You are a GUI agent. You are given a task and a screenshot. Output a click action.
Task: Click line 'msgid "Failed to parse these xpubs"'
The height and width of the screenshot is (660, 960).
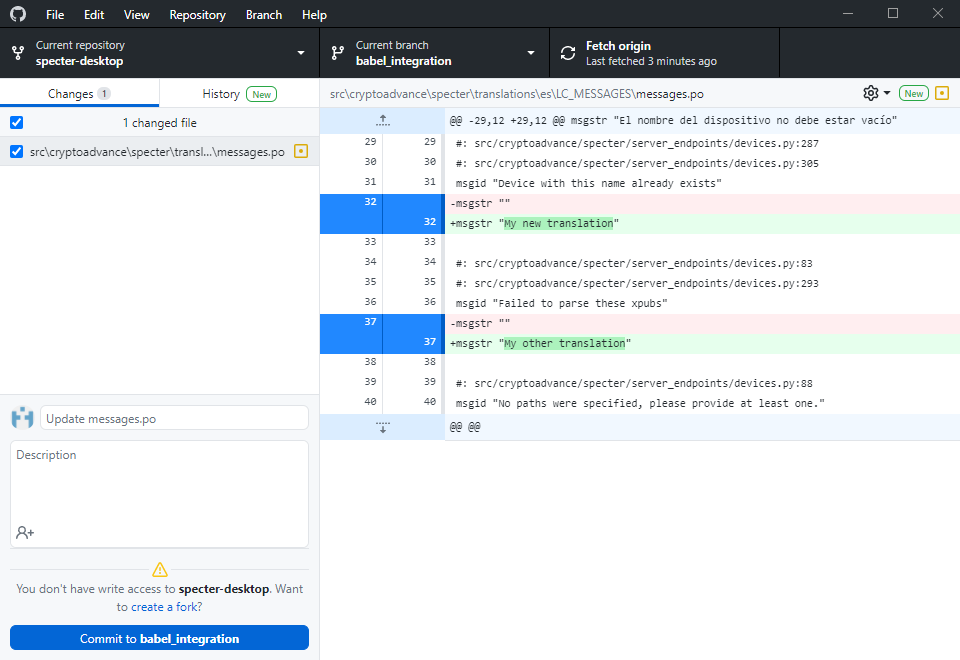[x=561, y=304]
